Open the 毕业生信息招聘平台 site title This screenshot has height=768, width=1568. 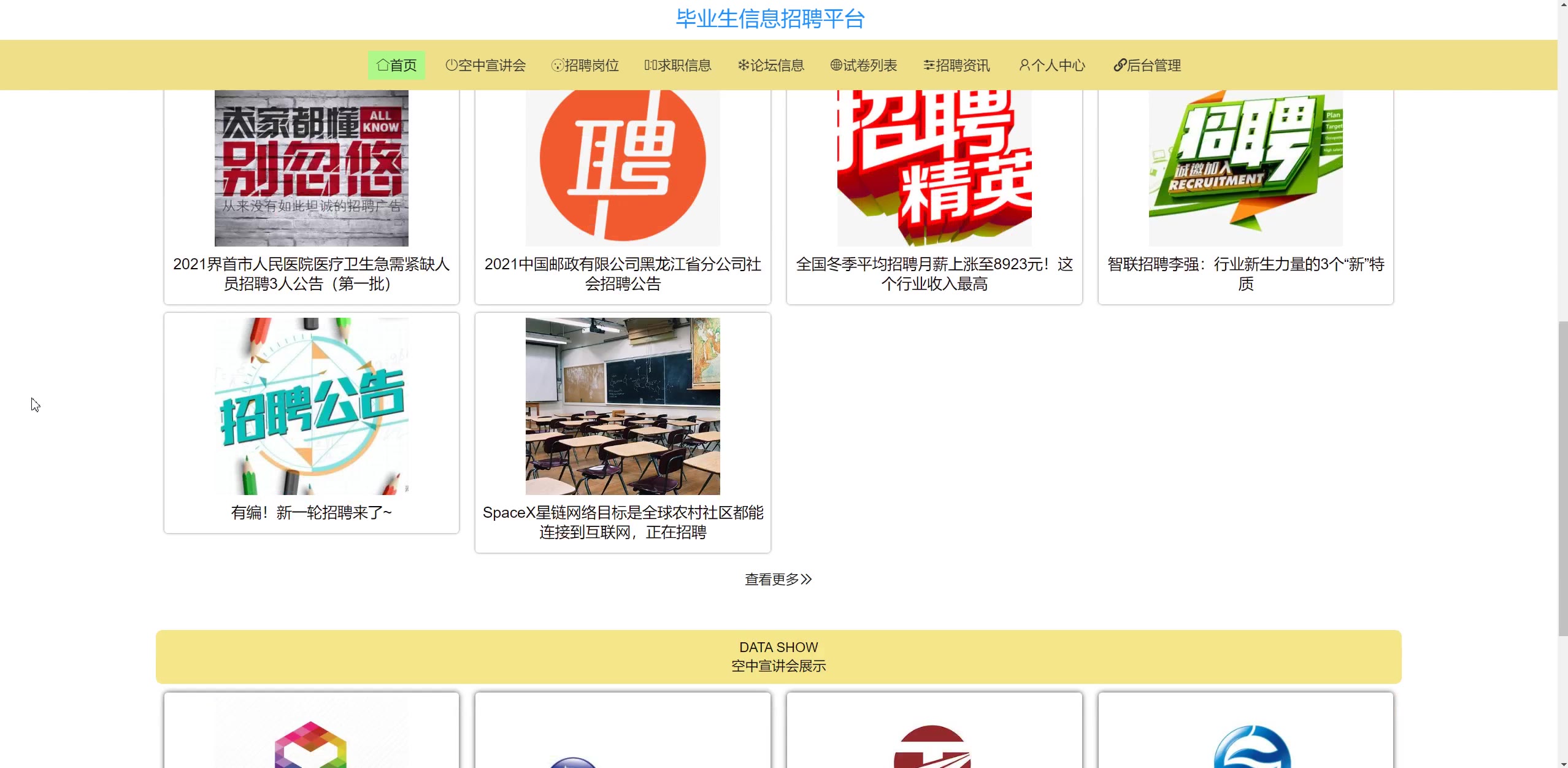point(770,19)
